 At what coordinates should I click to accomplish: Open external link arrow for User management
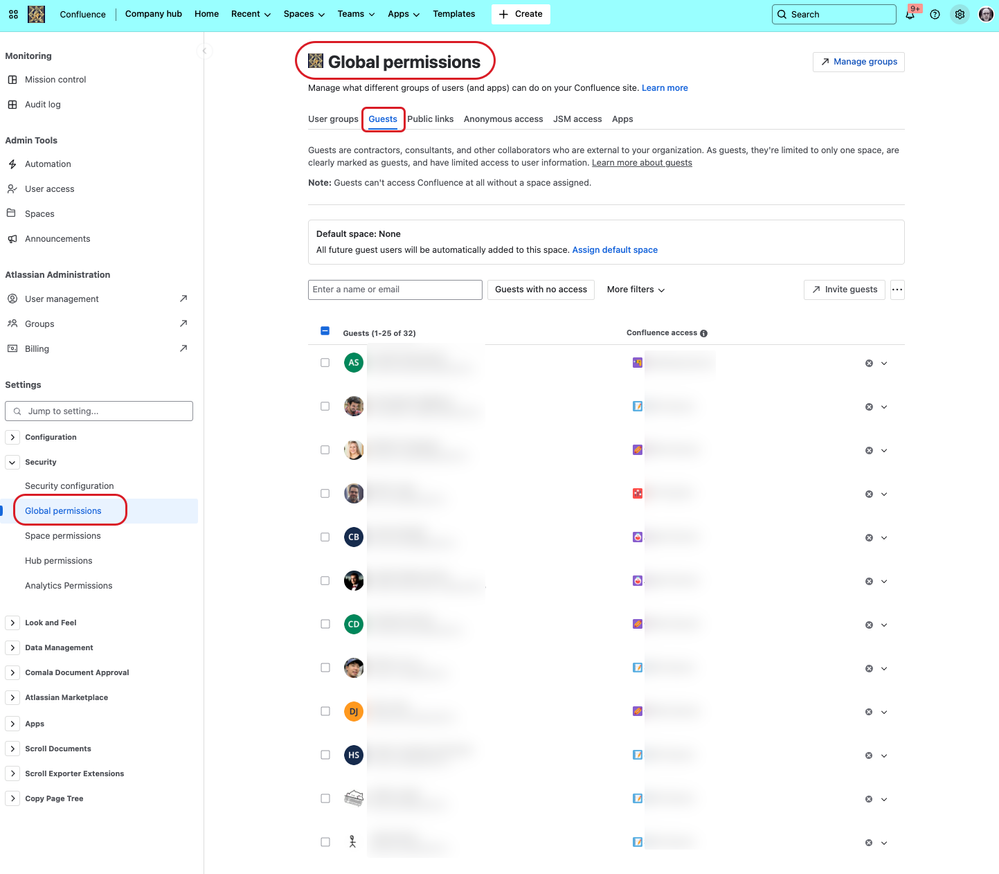[x=183, y=298]
